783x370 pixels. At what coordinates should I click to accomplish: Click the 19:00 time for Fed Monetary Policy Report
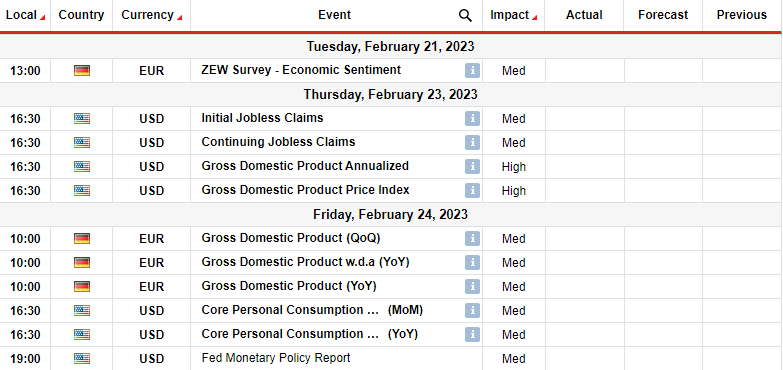[x=25, y=359]
